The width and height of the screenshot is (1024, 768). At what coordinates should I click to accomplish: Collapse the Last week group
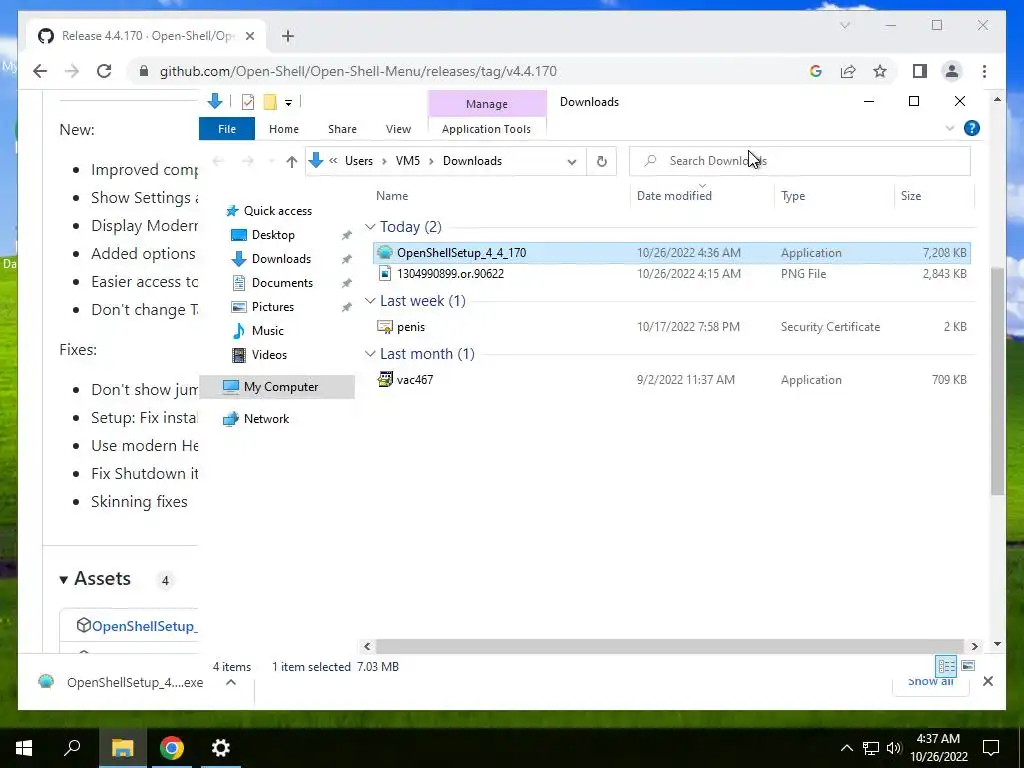point(370,300)
